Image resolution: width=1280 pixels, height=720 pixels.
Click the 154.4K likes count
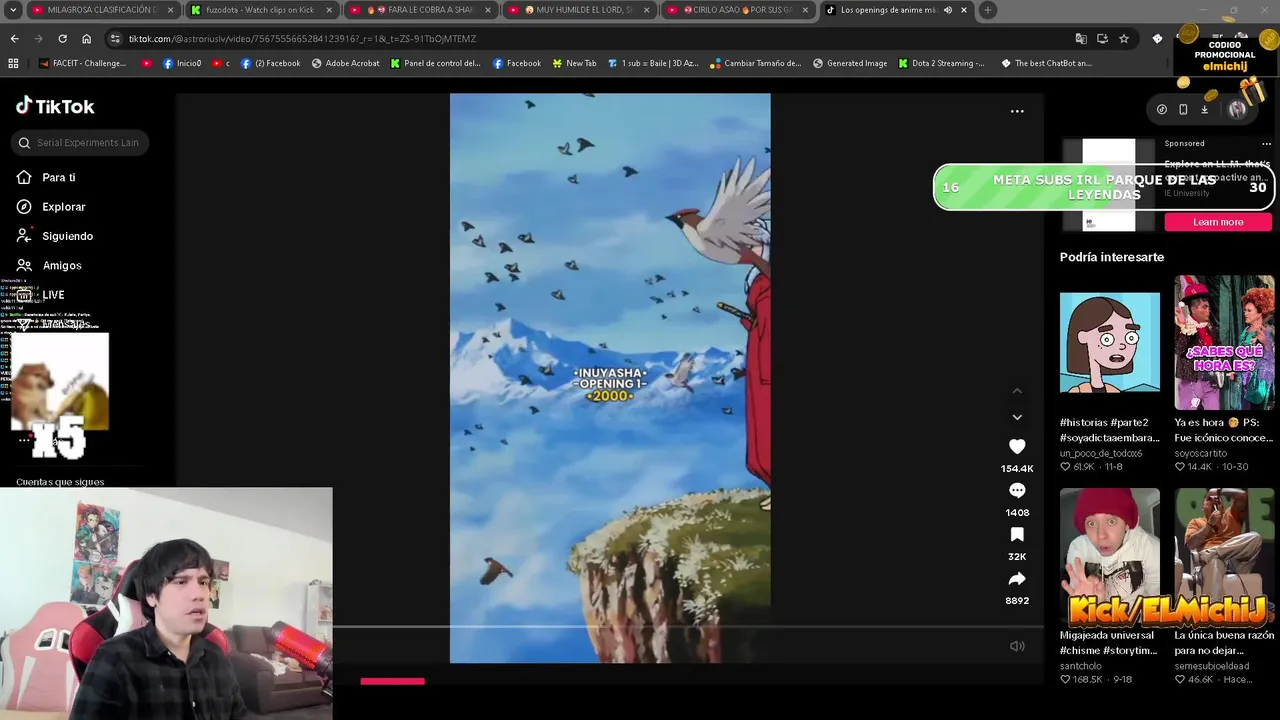tap(1017, 468)
